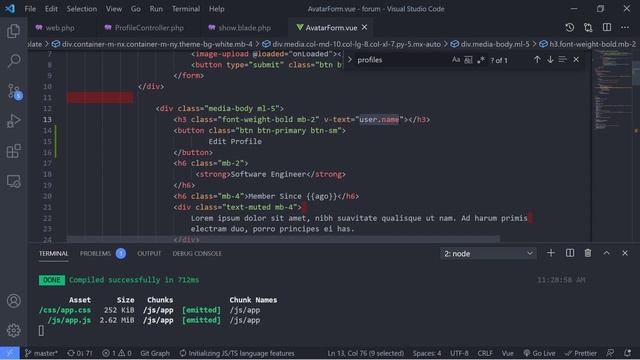Open the Accounts menu icon
The image size is (640, 360).
[13, 301]
